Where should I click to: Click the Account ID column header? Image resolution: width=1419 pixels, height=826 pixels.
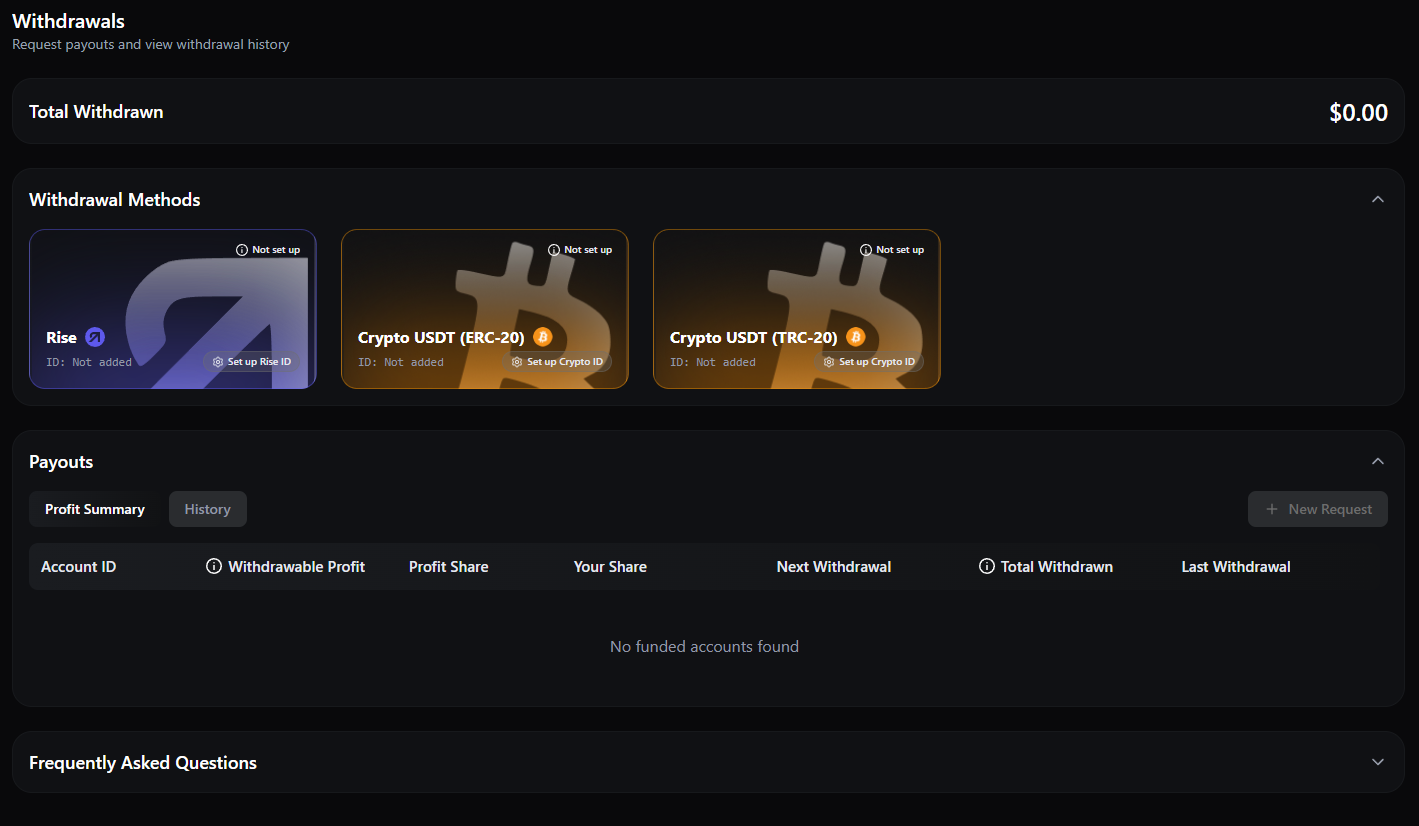click(79, 567)
